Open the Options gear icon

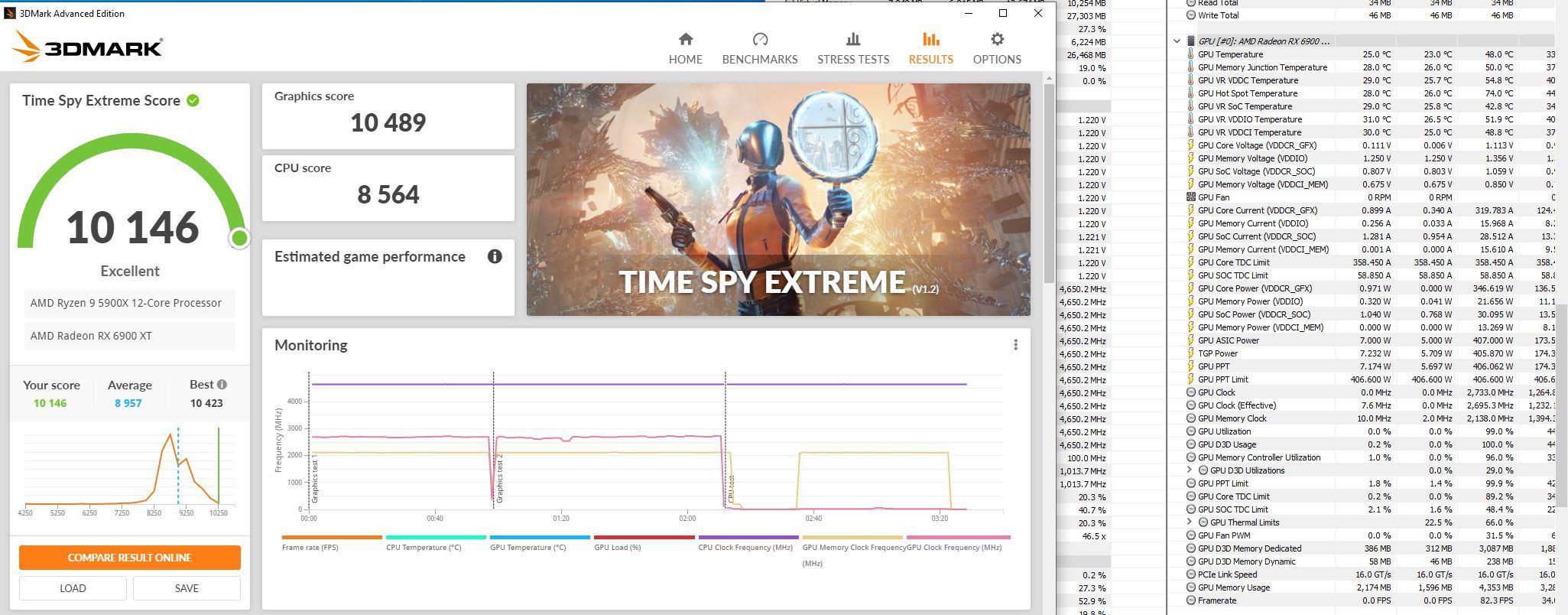pyautogui.click(x=997, y=39)
